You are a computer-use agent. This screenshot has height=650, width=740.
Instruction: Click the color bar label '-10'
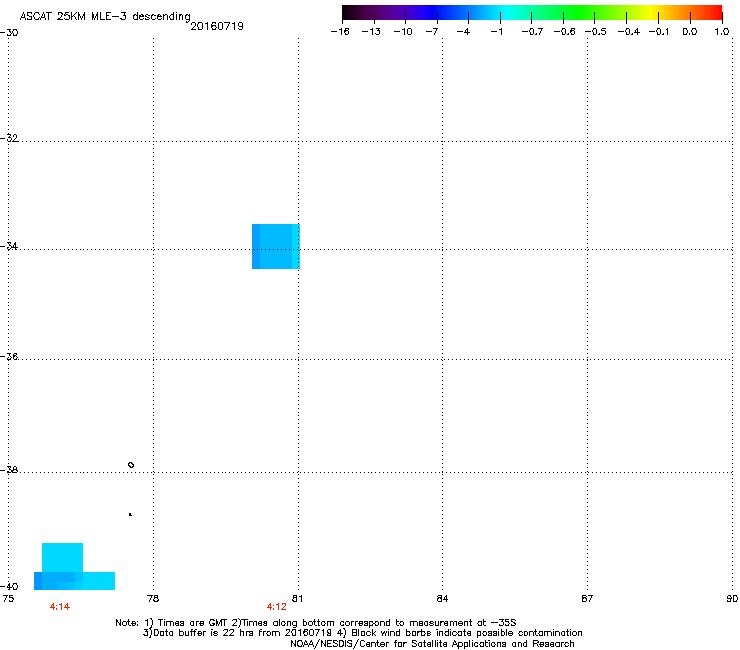(x=403, y=32)
